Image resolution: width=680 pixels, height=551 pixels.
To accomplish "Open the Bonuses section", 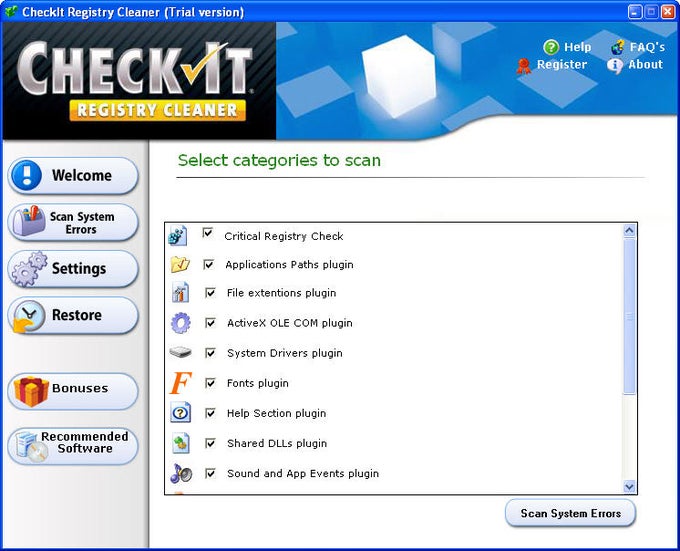I will pyautogui.click(x=73, y=391).
